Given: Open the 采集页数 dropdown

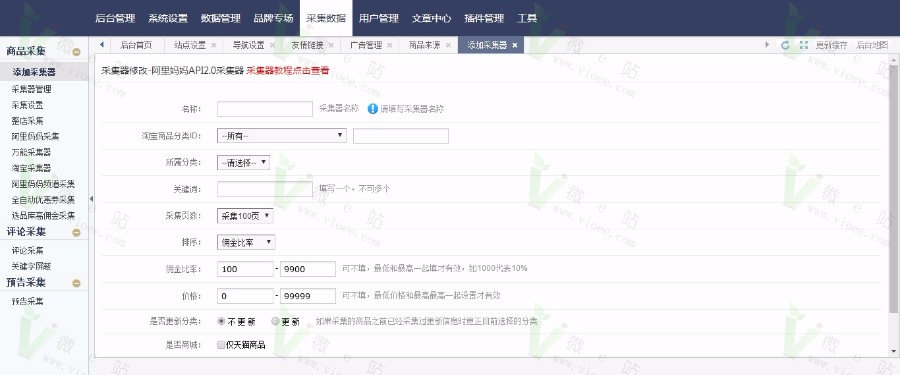Looking at the screenshot, I should click(245, 216).
